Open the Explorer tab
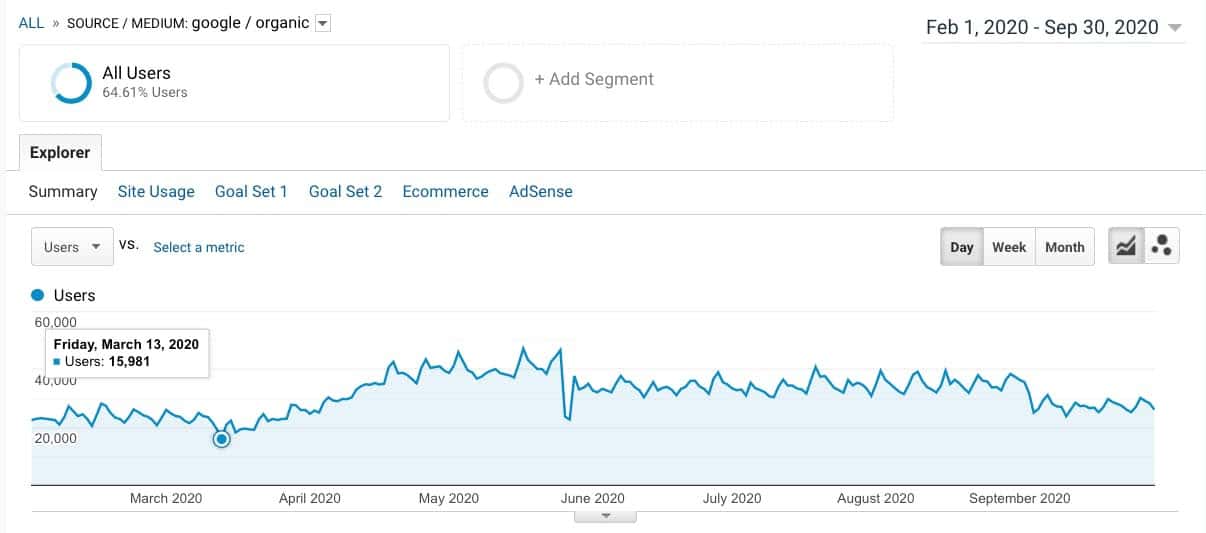Screen dimensions: 1206x533 tap(60, 153)
